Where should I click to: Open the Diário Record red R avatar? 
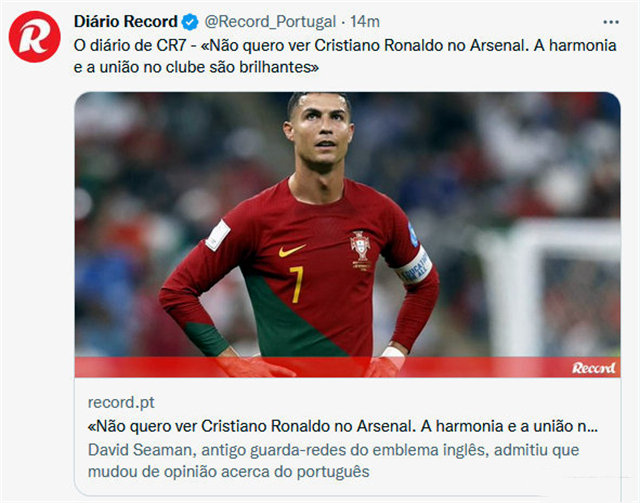point(35,37)
